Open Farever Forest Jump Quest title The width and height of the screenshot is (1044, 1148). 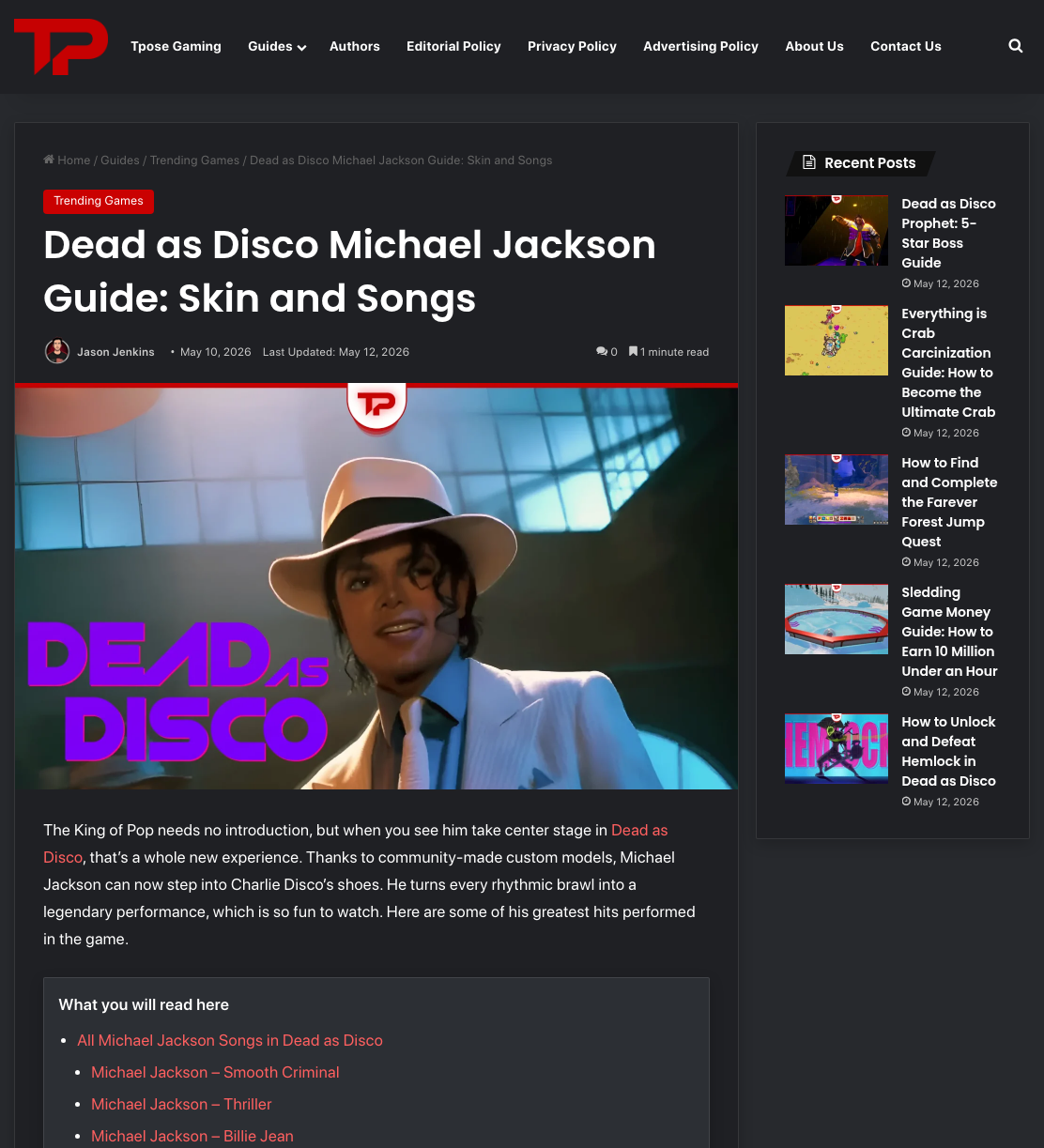pyautogui.click(x=949, y=502)
